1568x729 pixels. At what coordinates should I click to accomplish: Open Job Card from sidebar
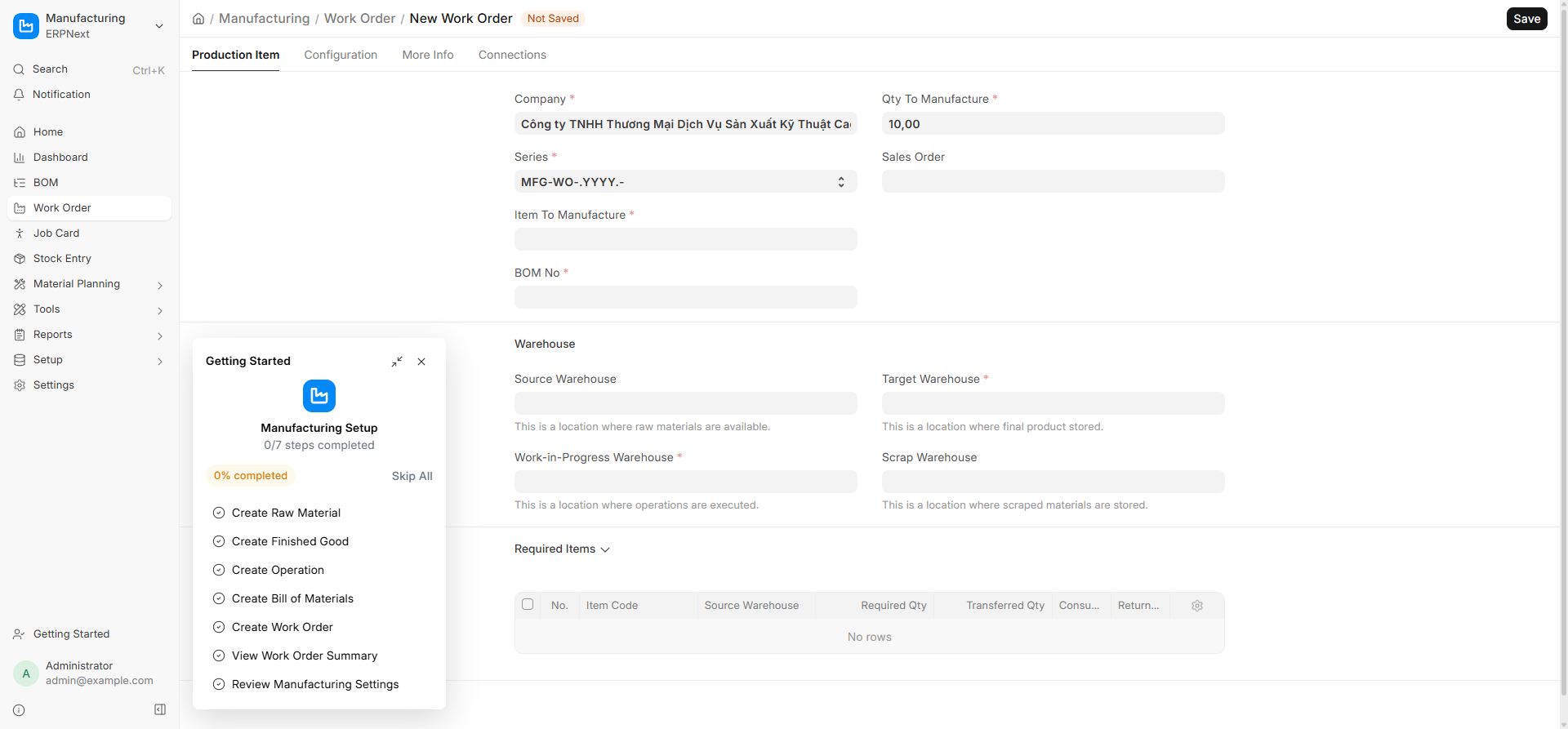[x=89, y=233]
